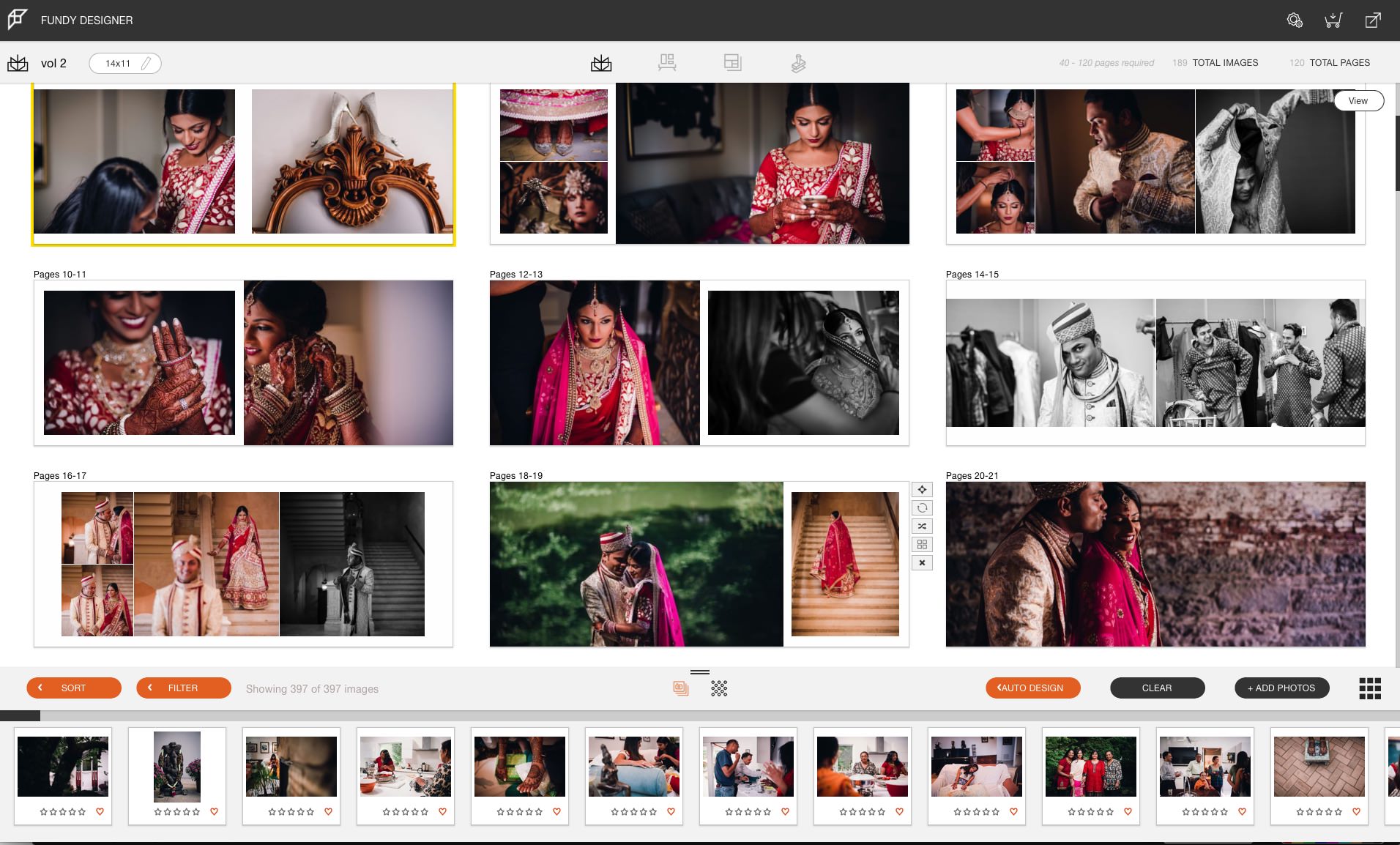Open the AUTO DESIGN options

coord(1033,688)
